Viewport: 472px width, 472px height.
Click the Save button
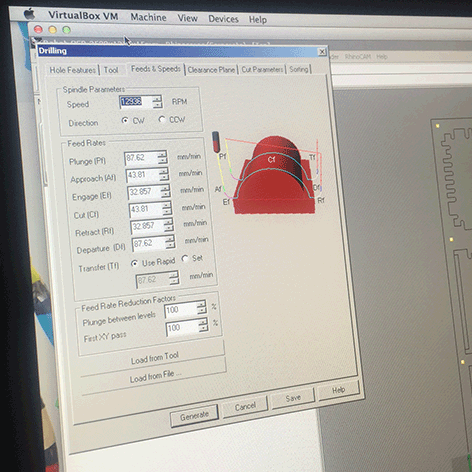click(293, 398)
